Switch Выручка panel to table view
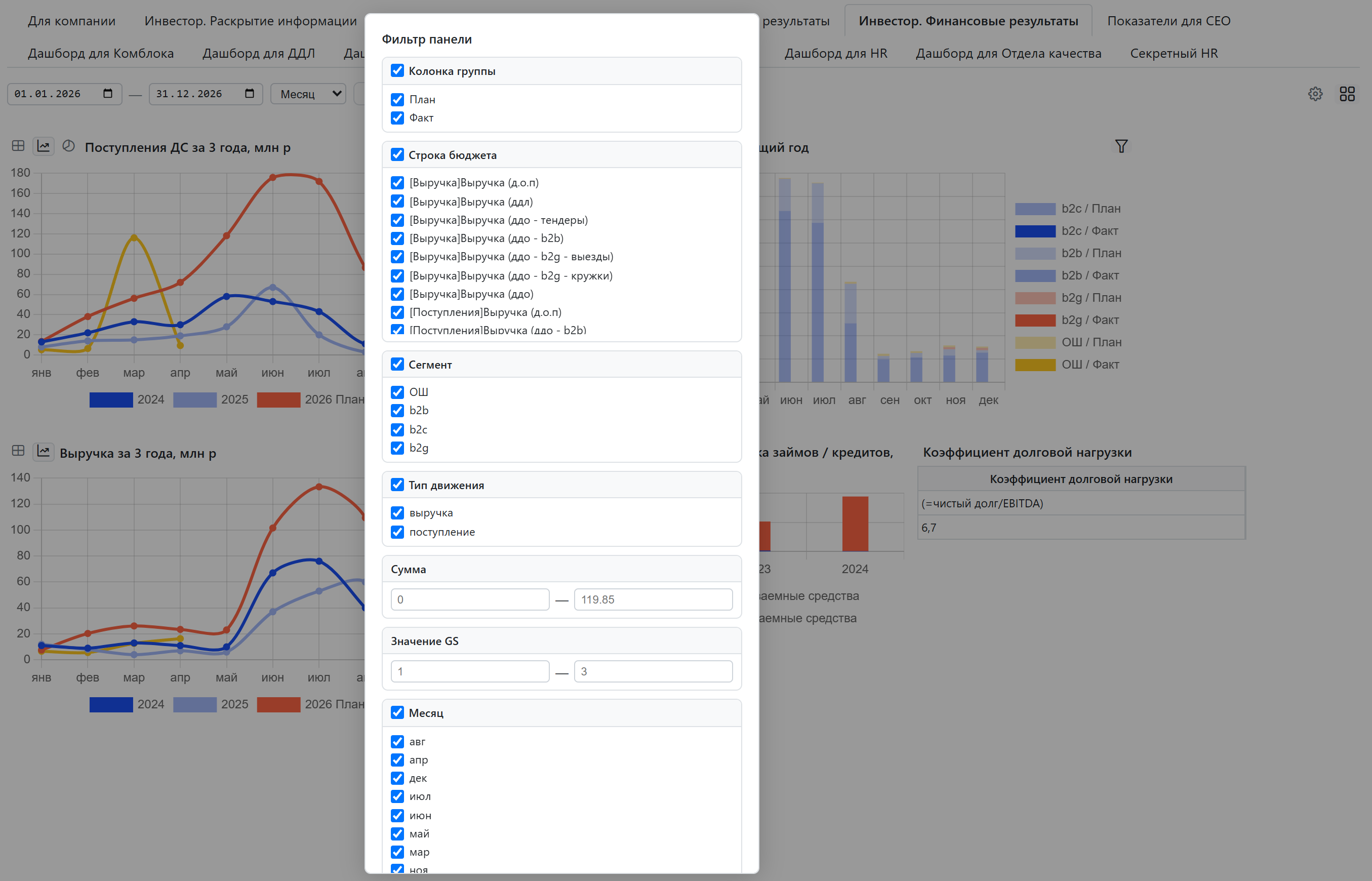The height and width of the screenshot is (881, 1372). pyautogui.click(x=18, y=451)
